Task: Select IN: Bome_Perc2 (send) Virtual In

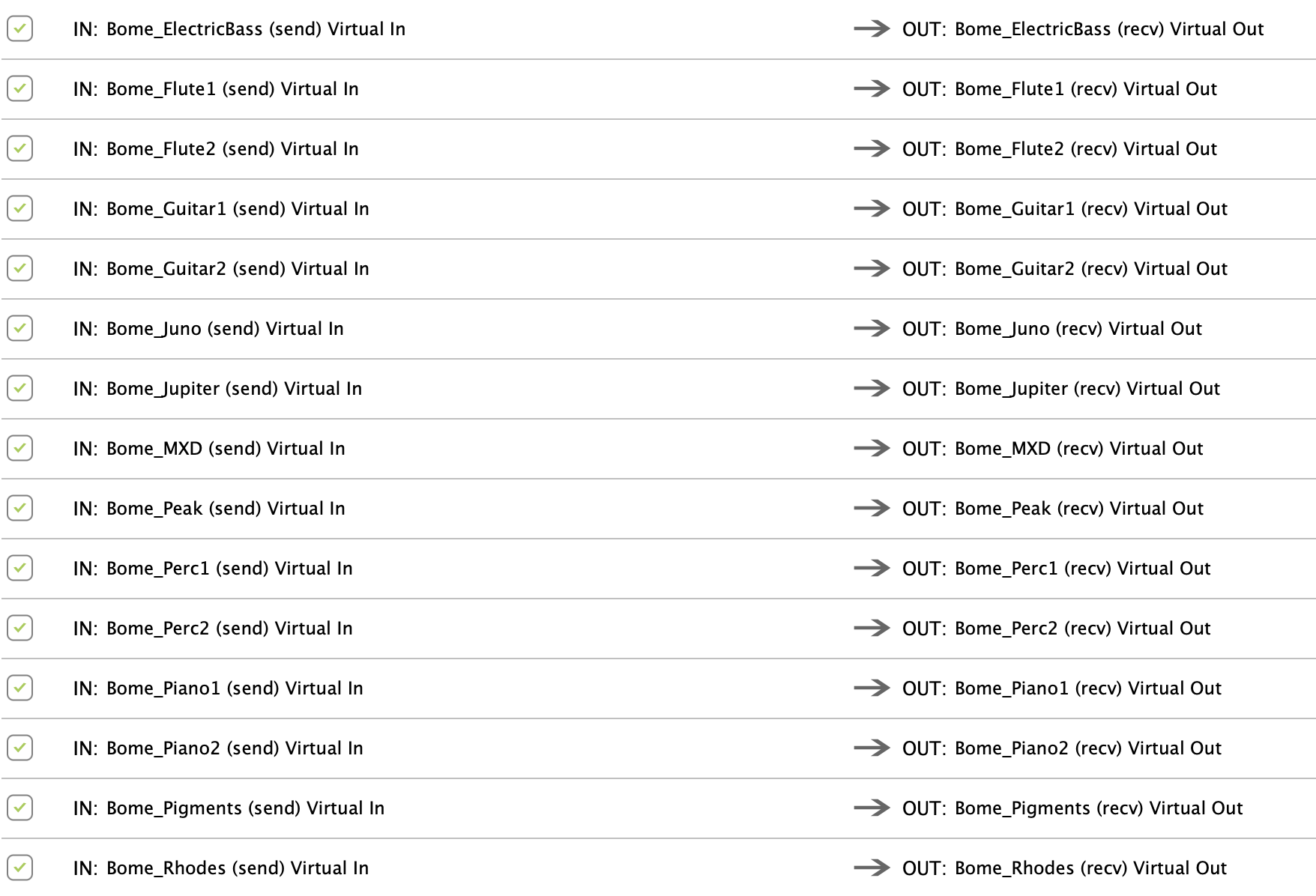Action: [x=213, y=629]
